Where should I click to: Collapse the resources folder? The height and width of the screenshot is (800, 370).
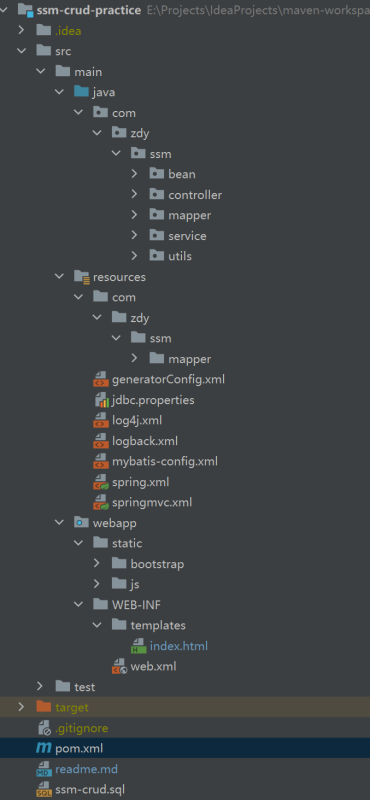coord(59,277)
